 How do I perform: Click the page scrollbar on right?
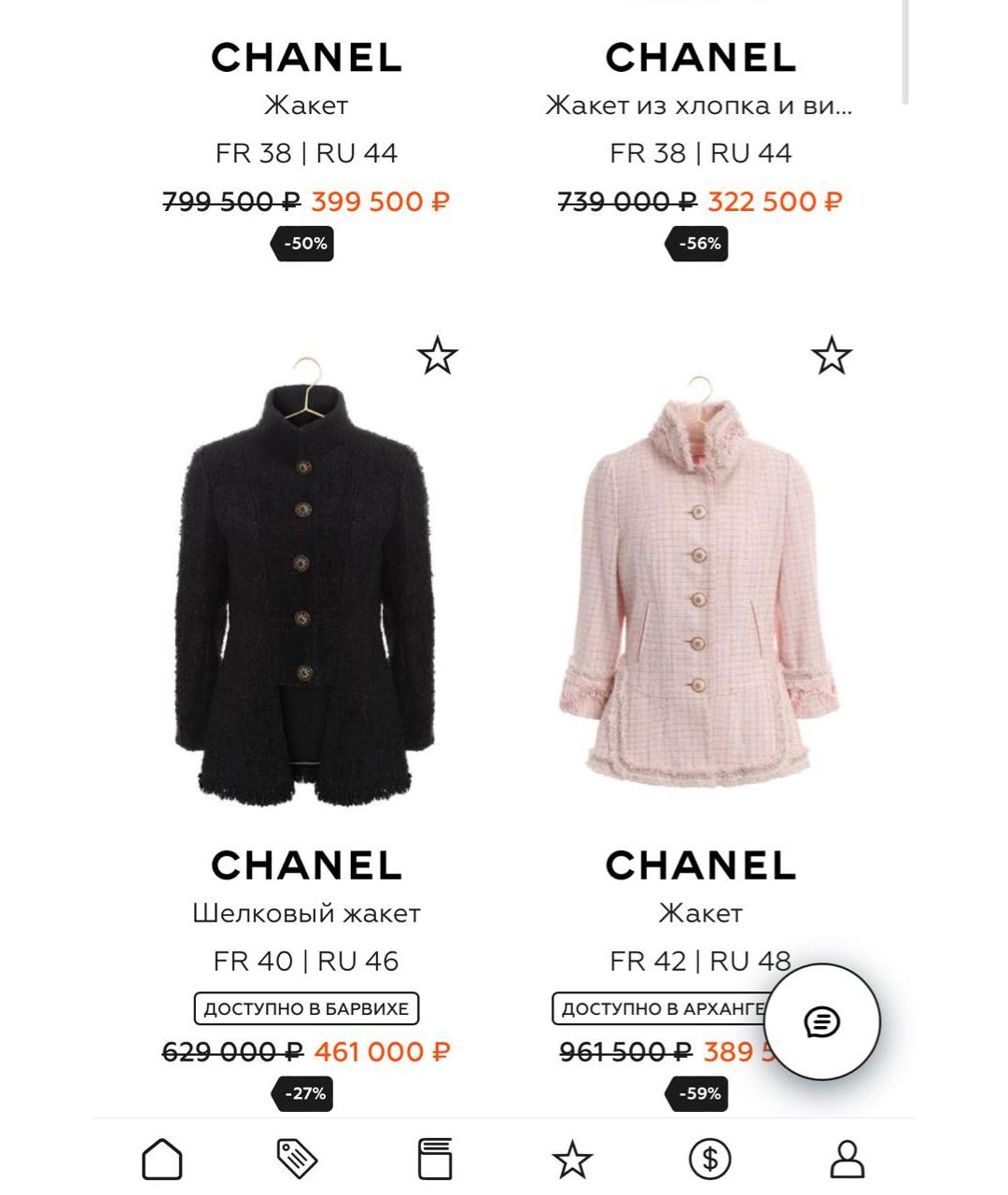(x=904, y=51)
